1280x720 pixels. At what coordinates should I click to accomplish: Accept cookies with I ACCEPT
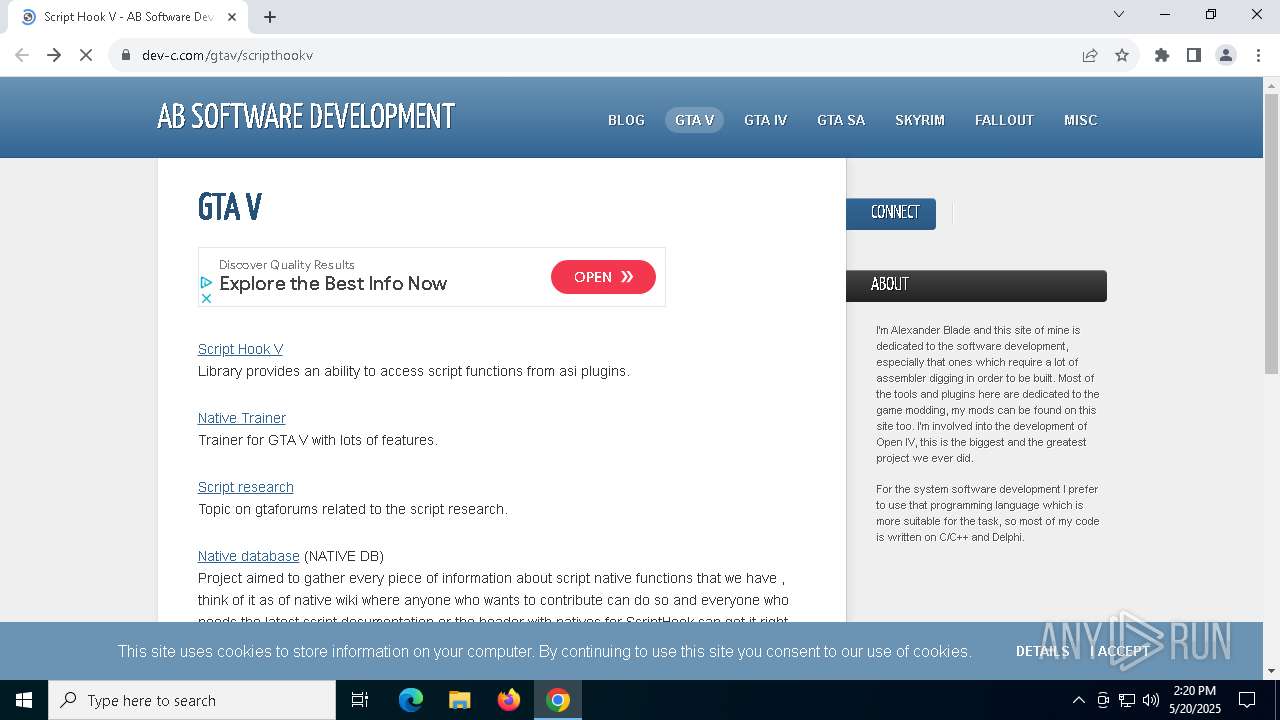pos(1120,651)
